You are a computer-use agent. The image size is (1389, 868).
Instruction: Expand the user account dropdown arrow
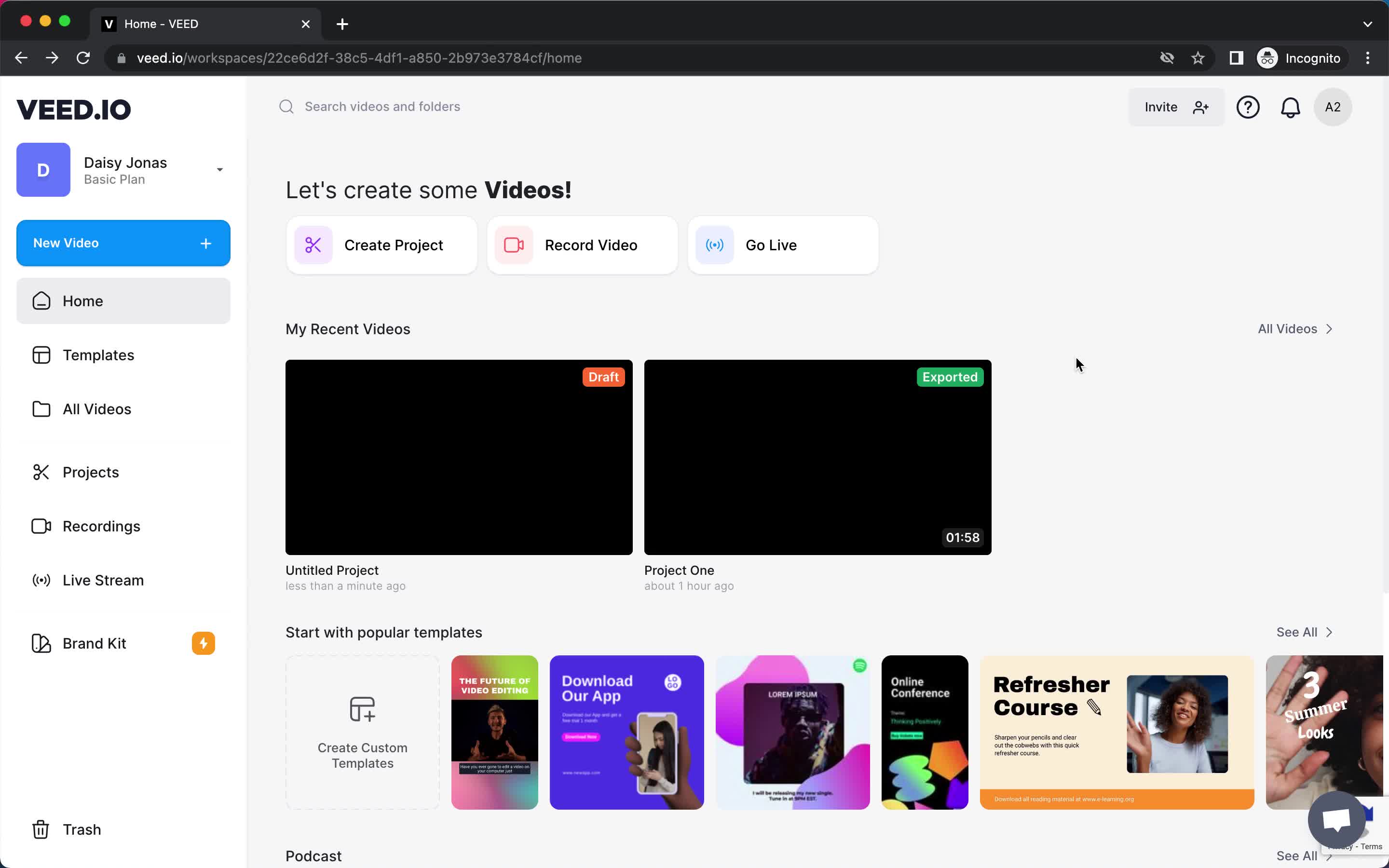point(219,169)
